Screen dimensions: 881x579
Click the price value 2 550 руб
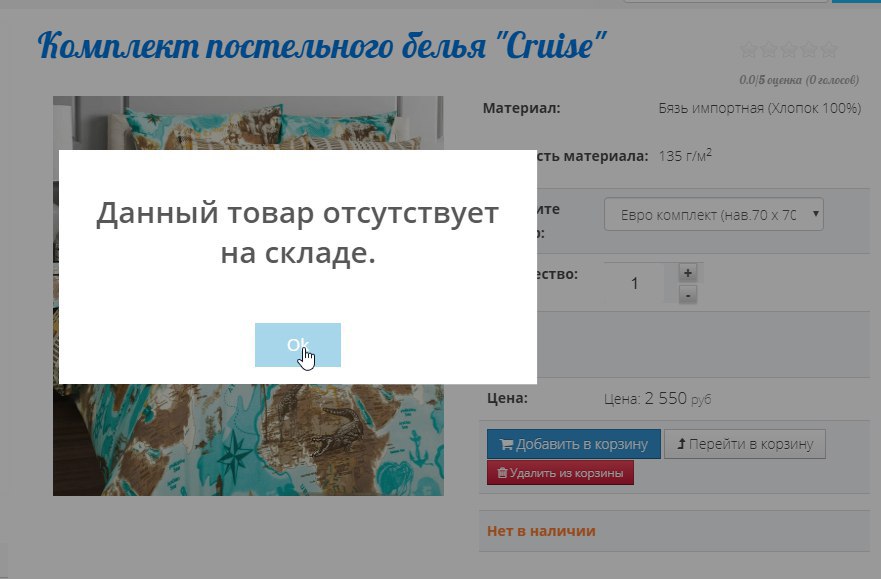pyautogui.click(x=678, y=399)
